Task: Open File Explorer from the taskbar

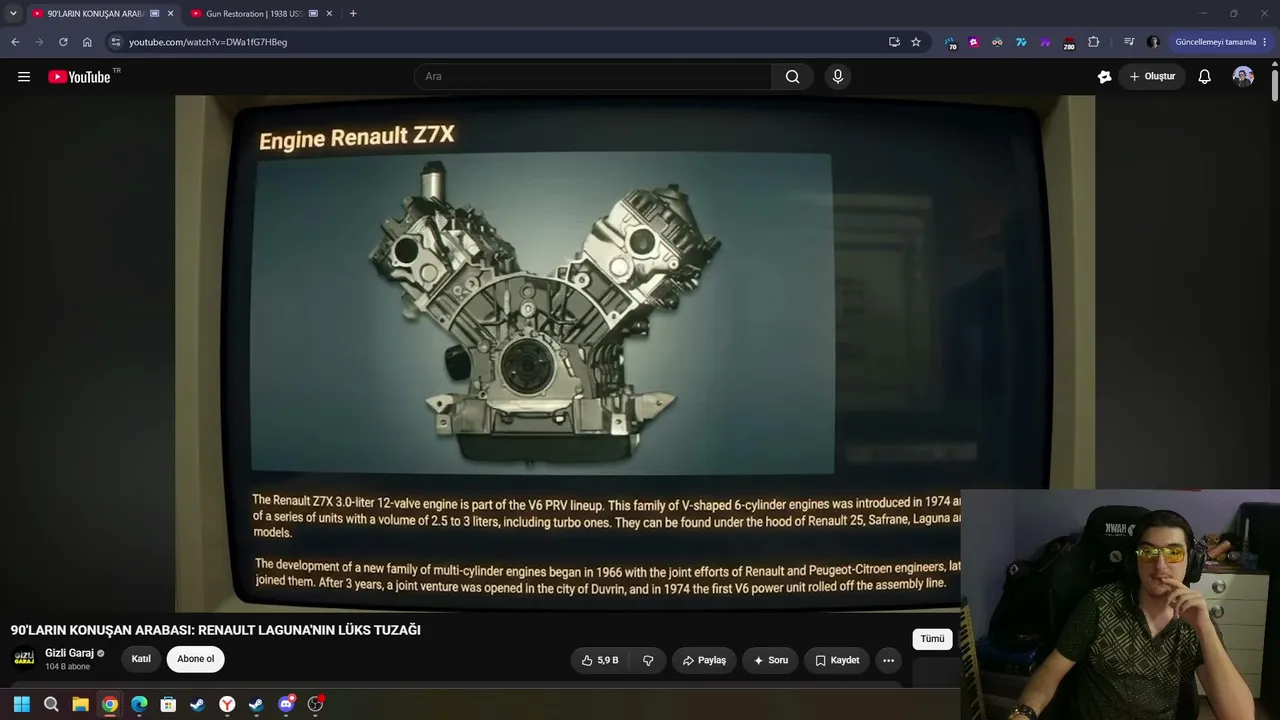Action: pyautogui.click(x=80, y=704)
